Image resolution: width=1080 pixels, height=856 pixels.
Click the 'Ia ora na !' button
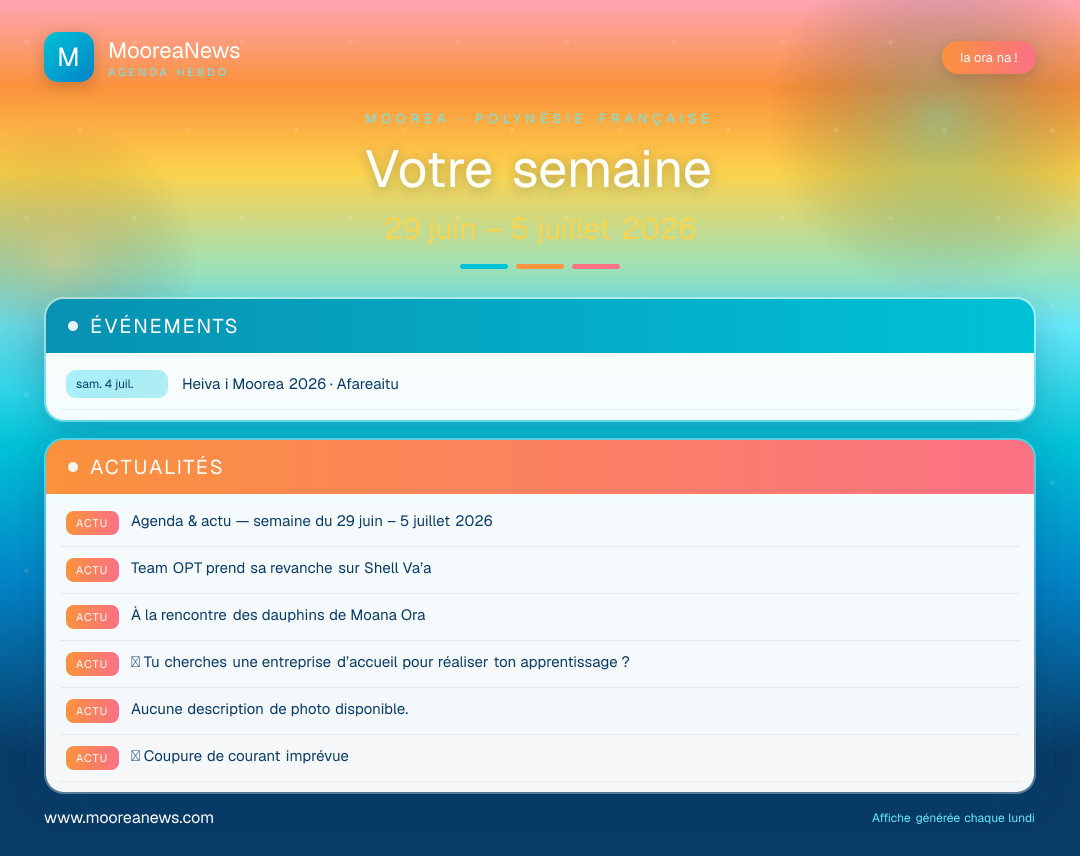[988, 58]
